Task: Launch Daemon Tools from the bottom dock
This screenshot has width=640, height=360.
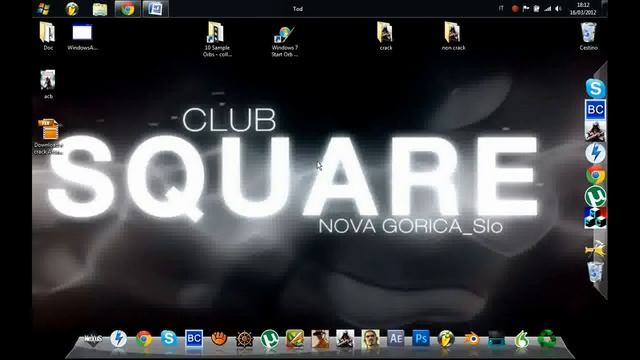Action: coord(118,339)
